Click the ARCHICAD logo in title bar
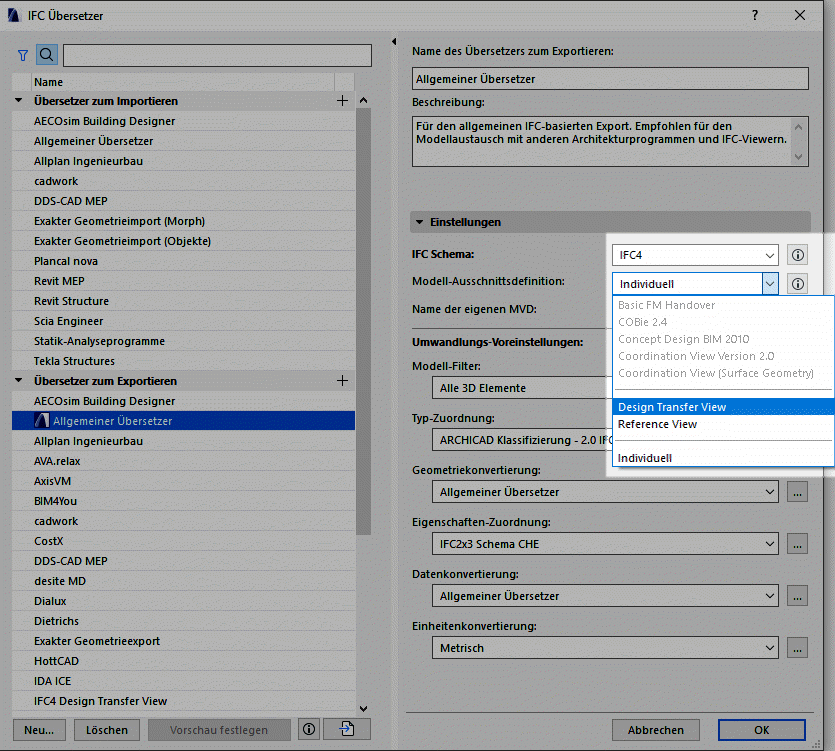This screenshot has width=835, height=751. pyautogui.click(x=14, y=15)
